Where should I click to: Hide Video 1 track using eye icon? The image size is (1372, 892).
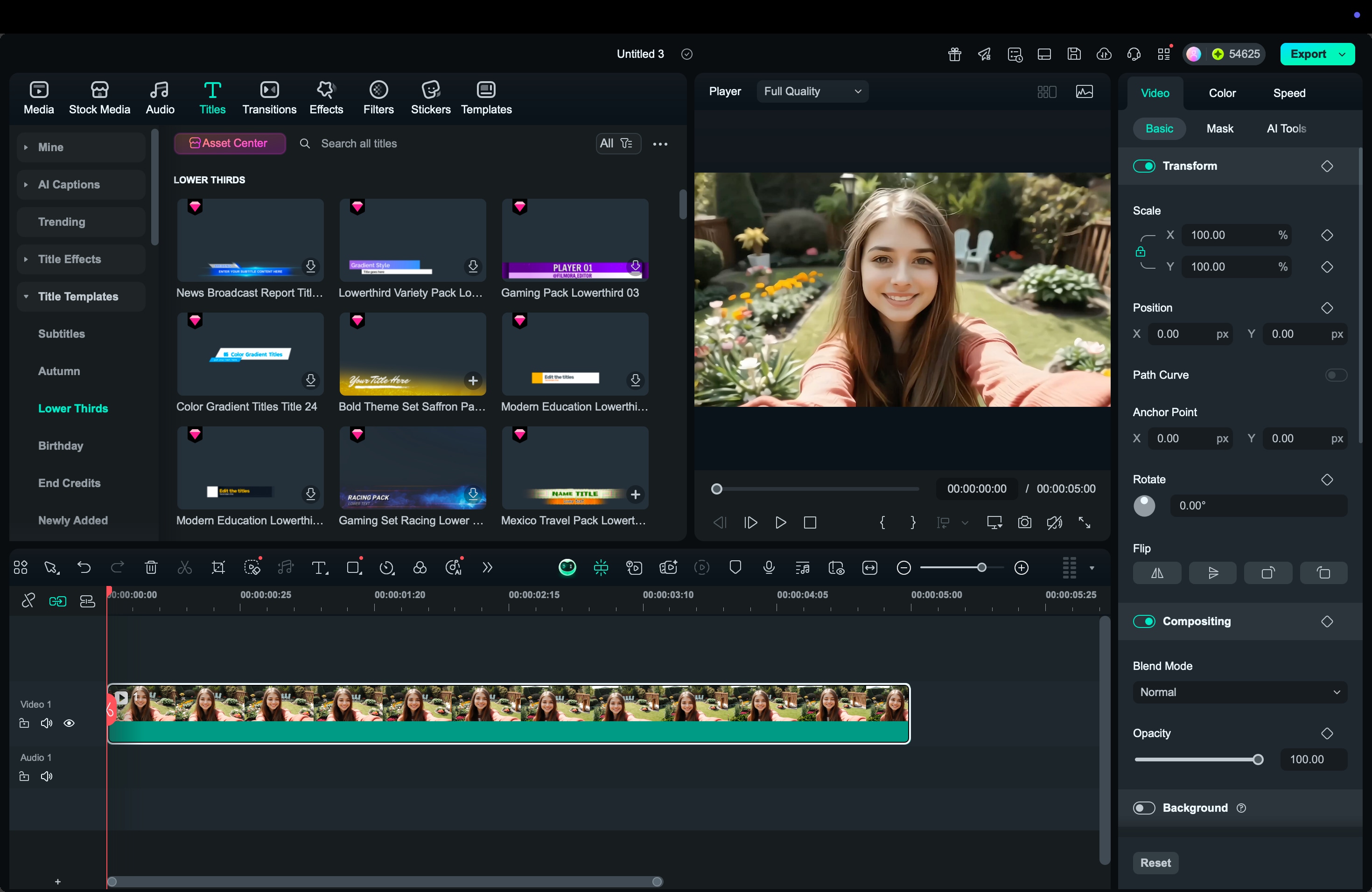69,724
